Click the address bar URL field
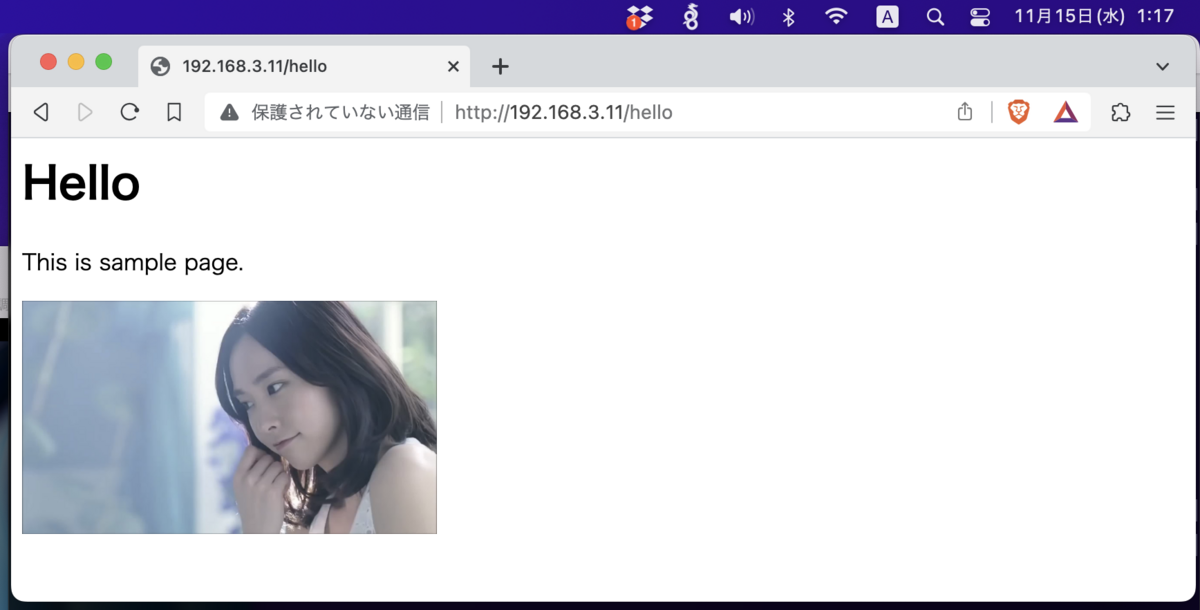This screenshot has height=610, width=1200. pos(564,112)
